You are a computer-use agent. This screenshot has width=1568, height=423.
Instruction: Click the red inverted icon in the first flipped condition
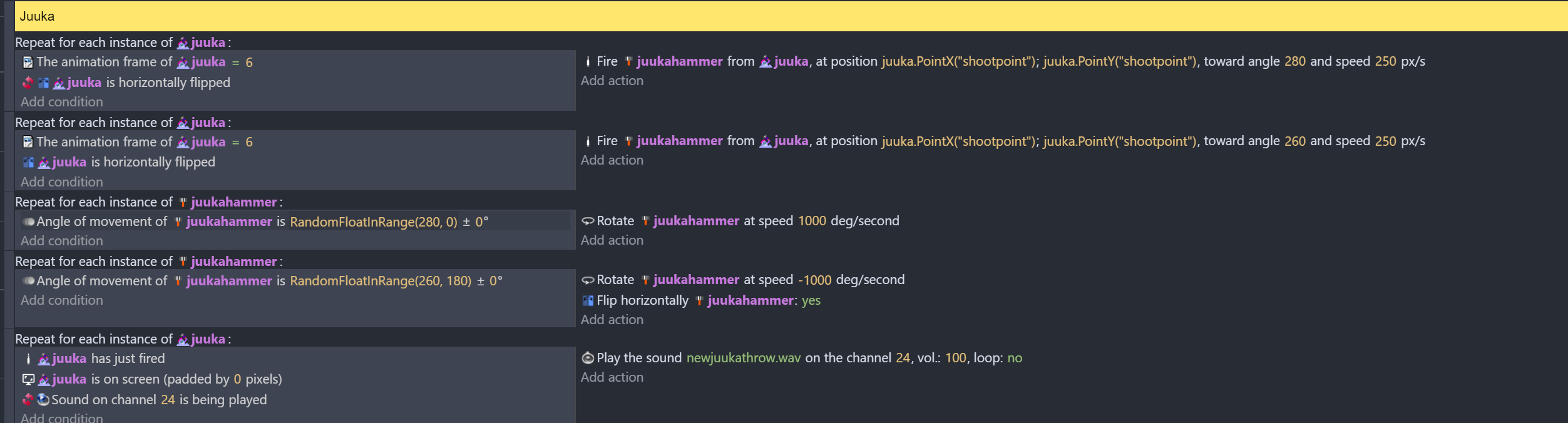28,83
